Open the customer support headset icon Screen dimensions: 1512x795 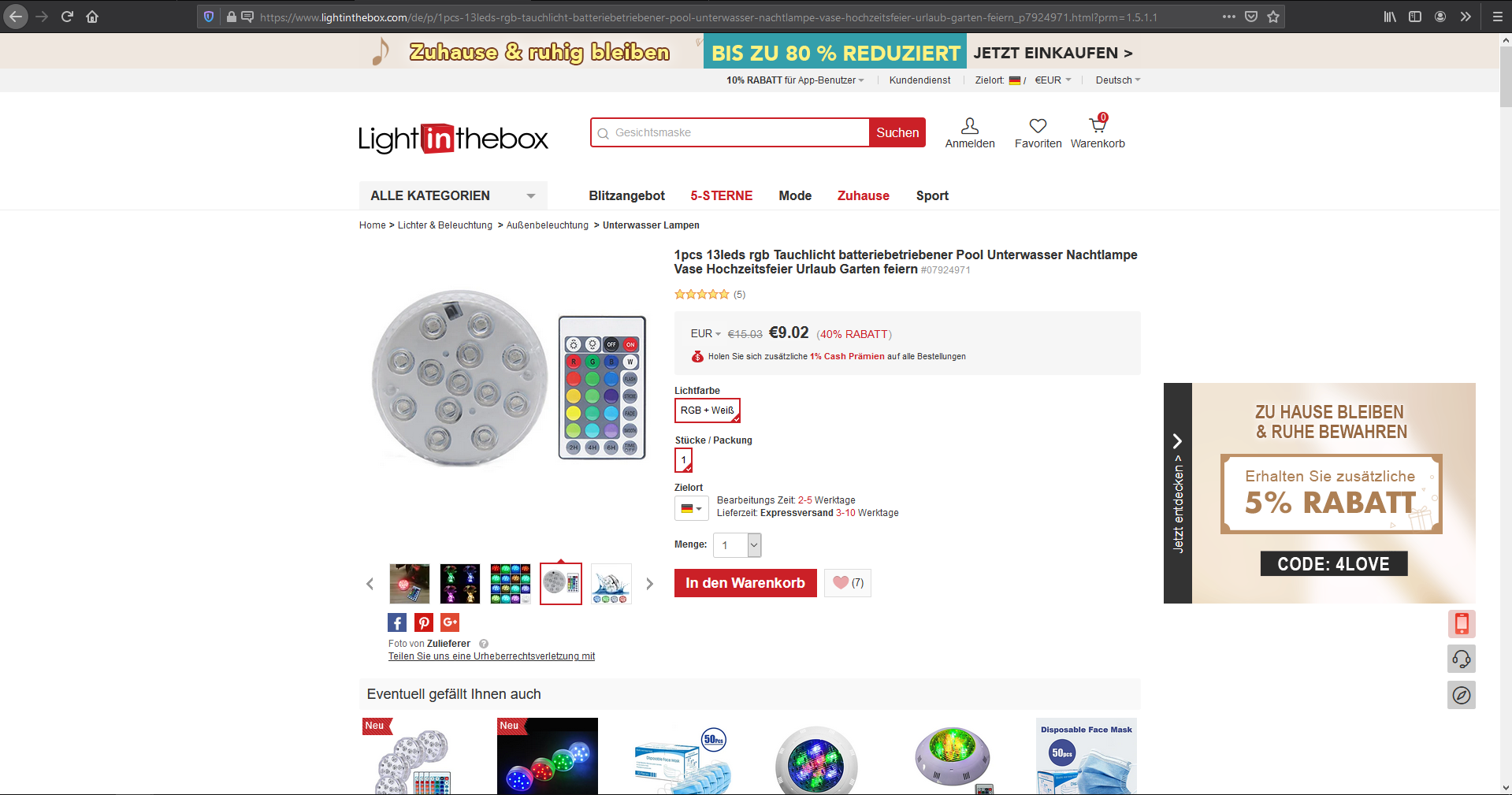tap(1462, 659)
